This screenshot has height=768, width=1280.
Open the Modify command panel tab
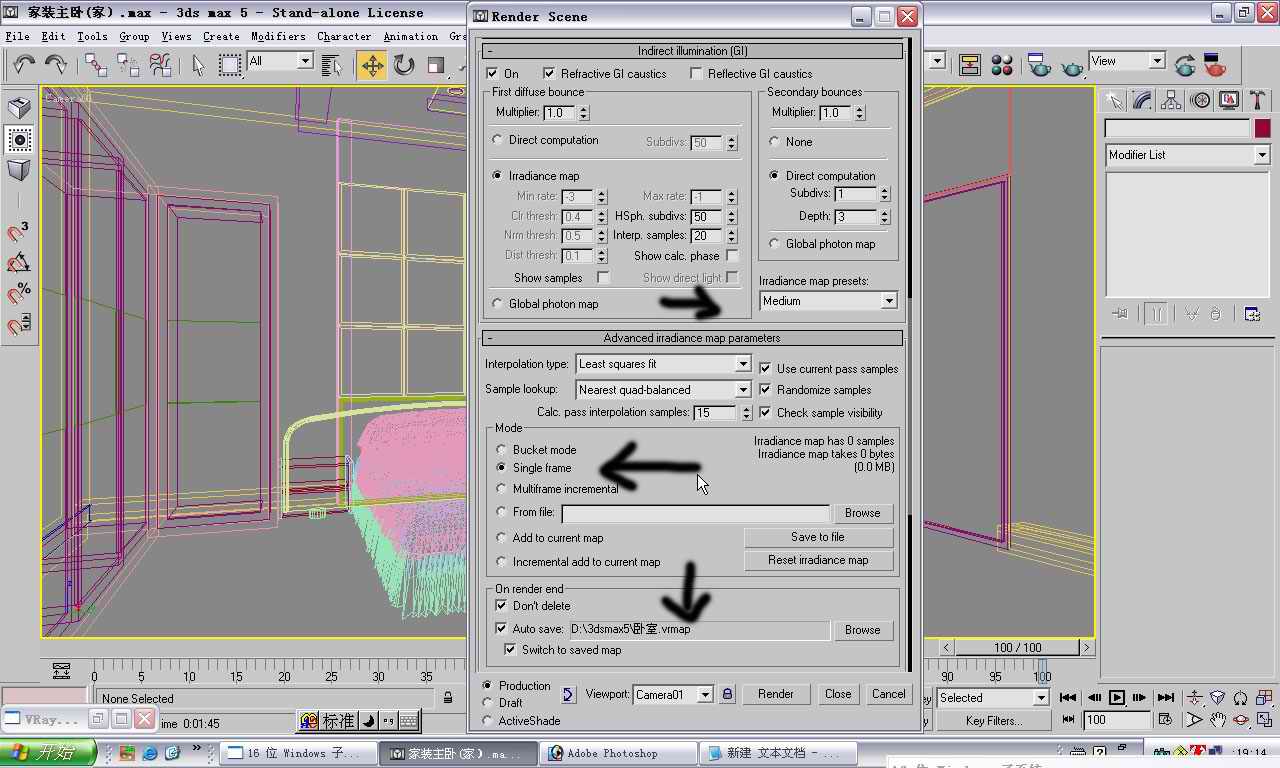coord(1142,100)
